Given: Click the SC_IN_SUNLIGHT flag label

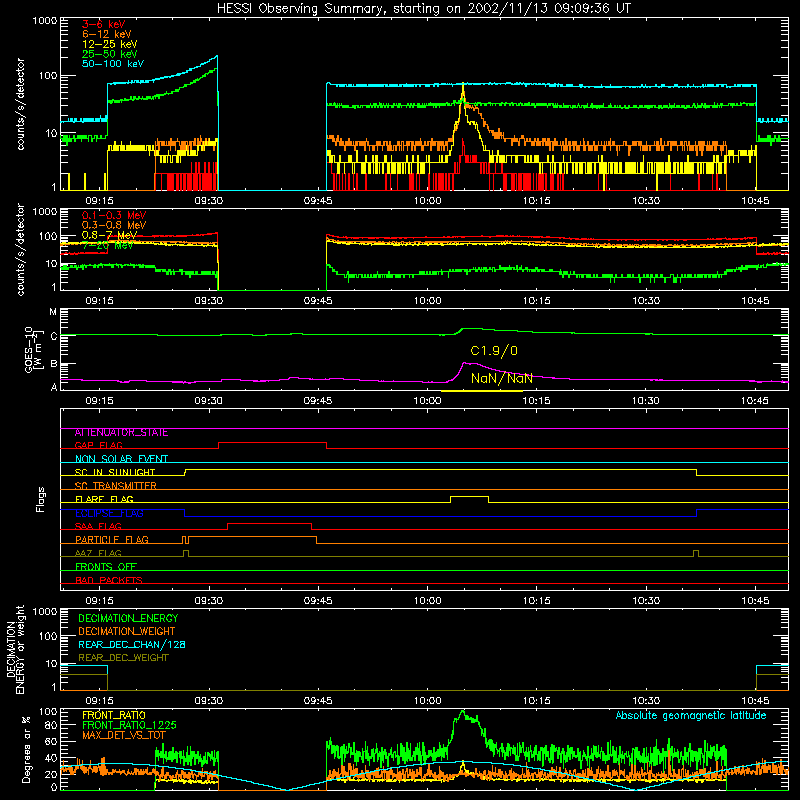Looking at the screenshot, I should (x=115, y=472).
